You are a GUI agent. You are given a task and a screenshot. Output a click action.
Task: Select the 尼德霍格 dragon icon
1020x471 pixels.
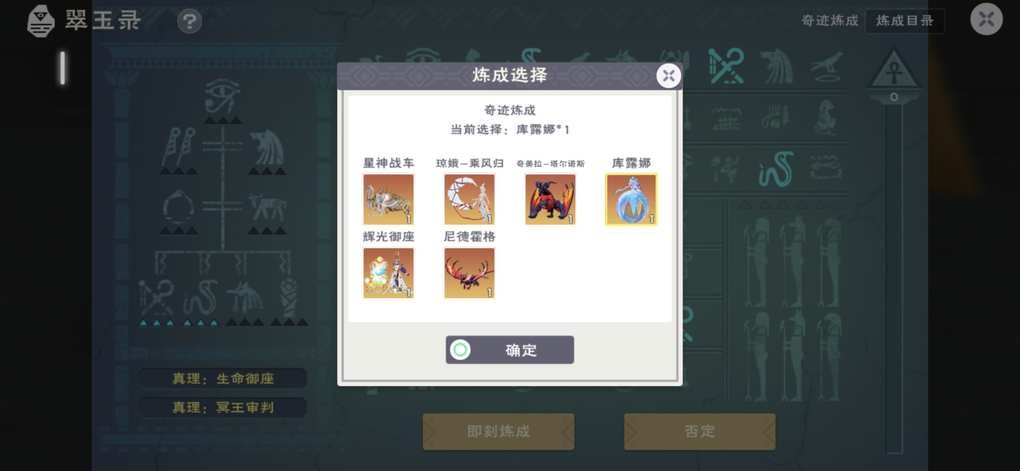point(469,273)
